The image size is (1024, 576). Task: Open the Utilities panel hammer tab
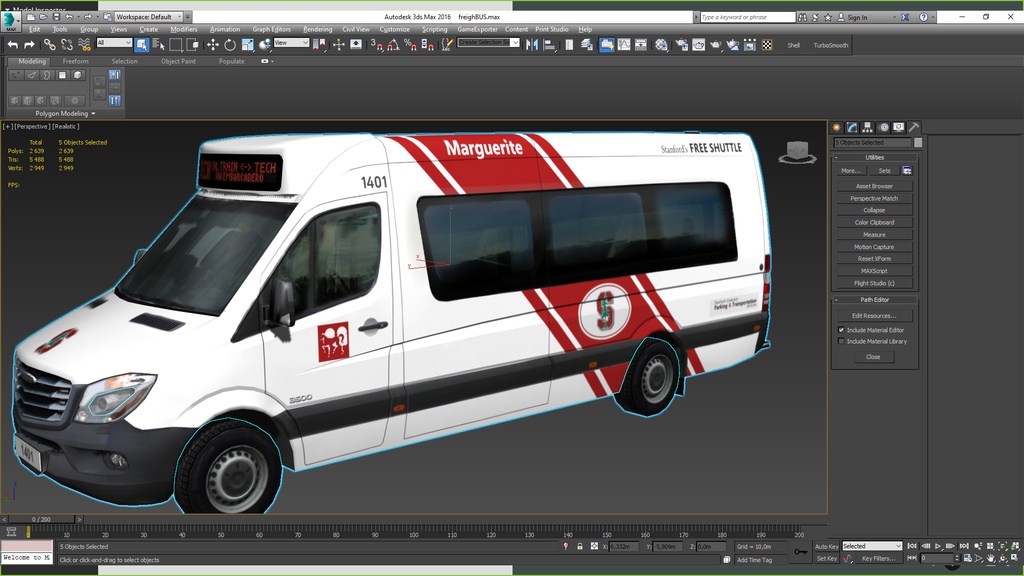pyautogui.click(x=913, y=128)
